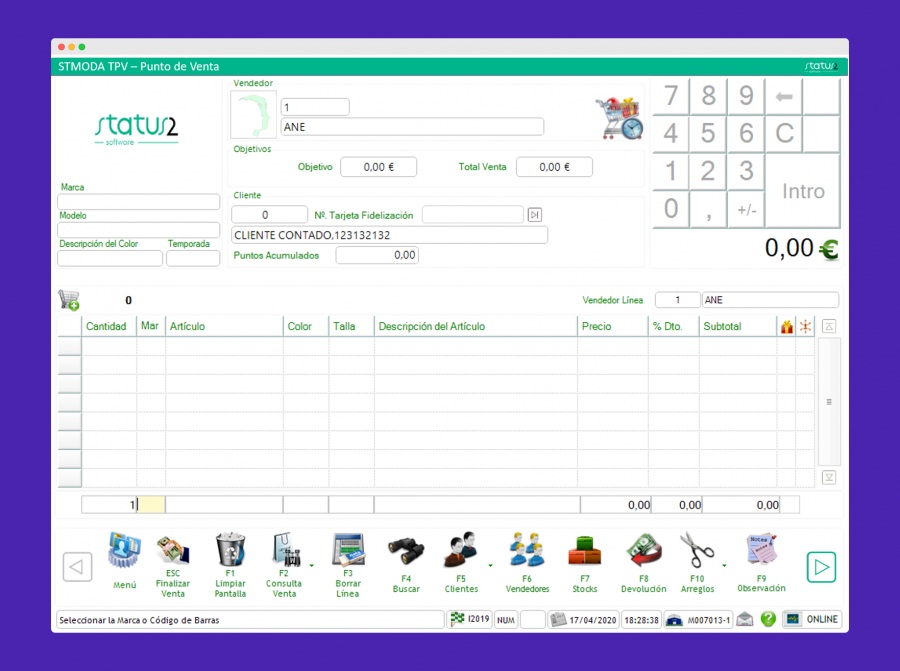Check inventory via F7 Stocks icon

584,552
